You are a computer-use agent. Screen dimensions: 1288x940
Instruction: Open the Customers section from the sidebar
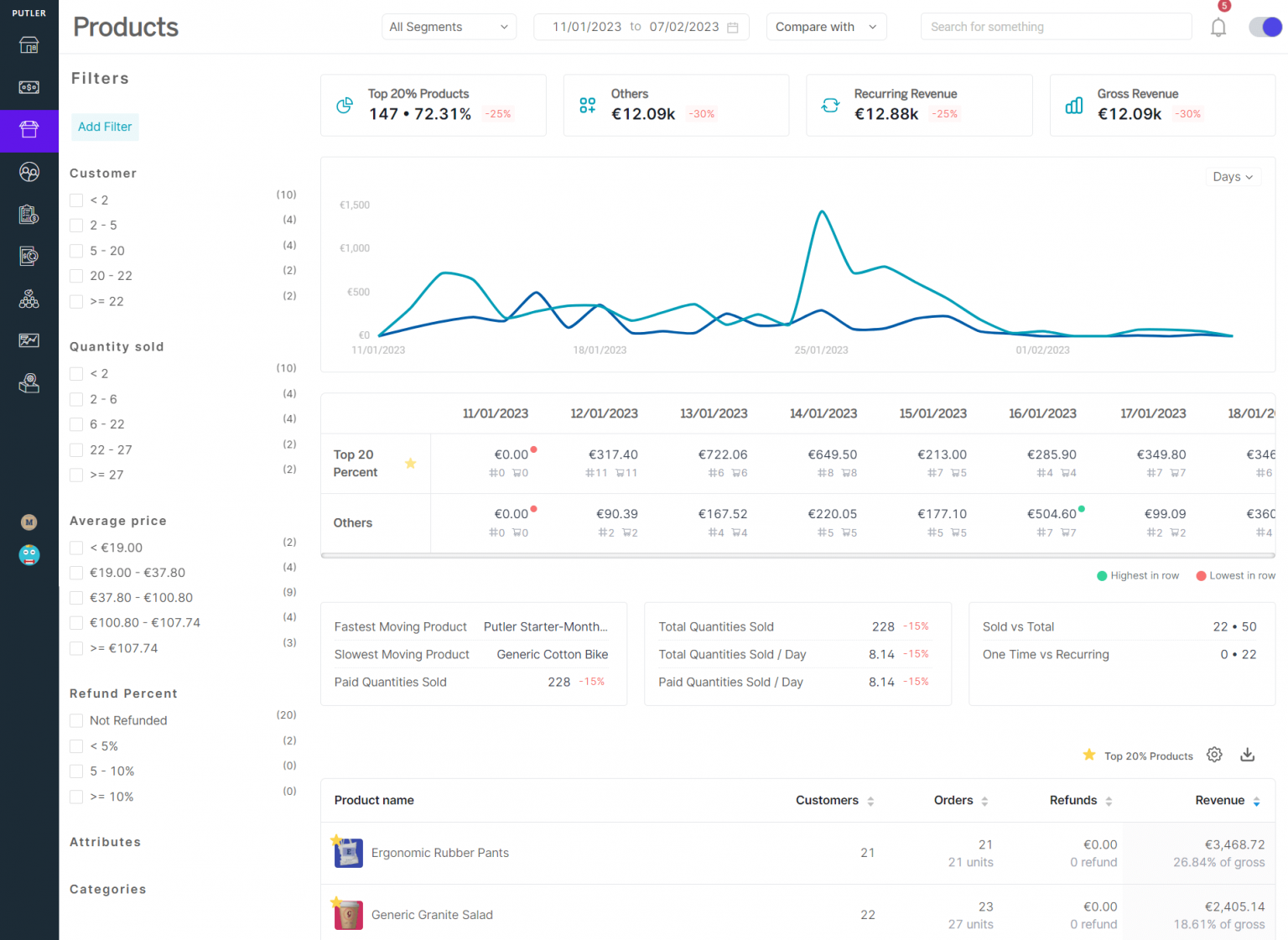coord(29,172)
